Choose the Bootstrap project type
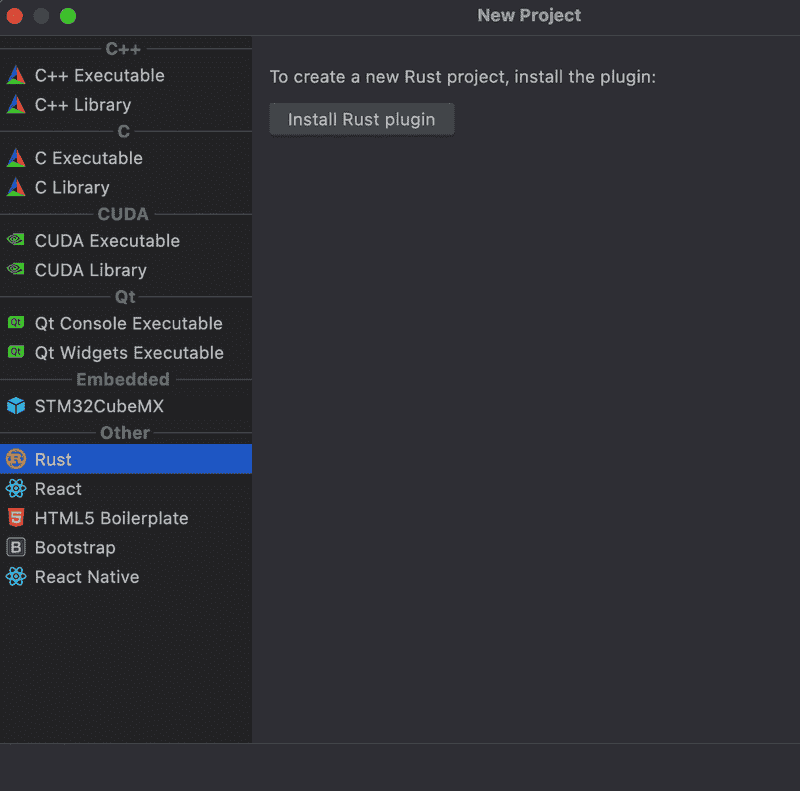Viewport: 800px width, 791px height. pyautogui.click(x=126, y=548)
